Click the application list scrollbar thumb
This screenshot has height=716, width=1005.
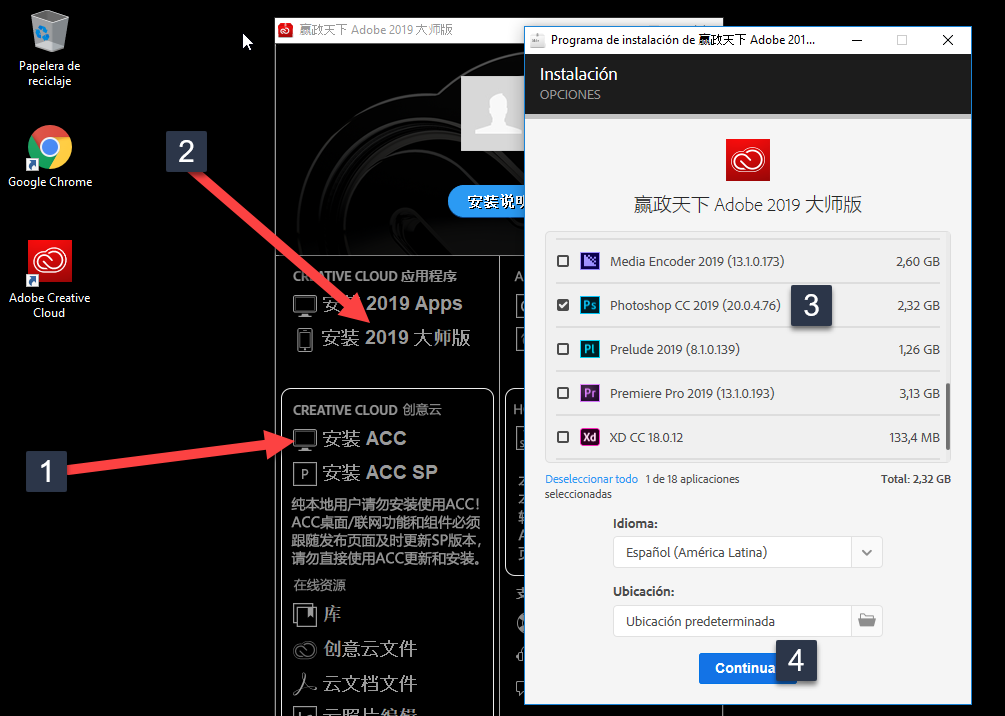(x=947, y=417)
